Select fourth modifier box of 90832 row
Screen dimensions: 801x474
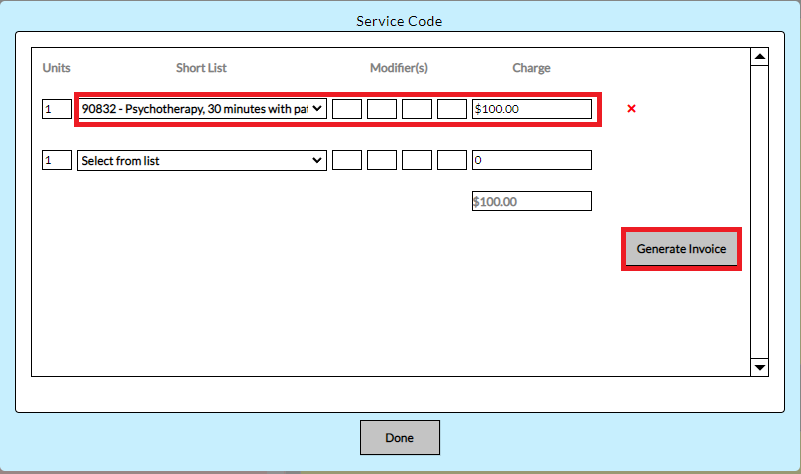(x=452, y=109)
